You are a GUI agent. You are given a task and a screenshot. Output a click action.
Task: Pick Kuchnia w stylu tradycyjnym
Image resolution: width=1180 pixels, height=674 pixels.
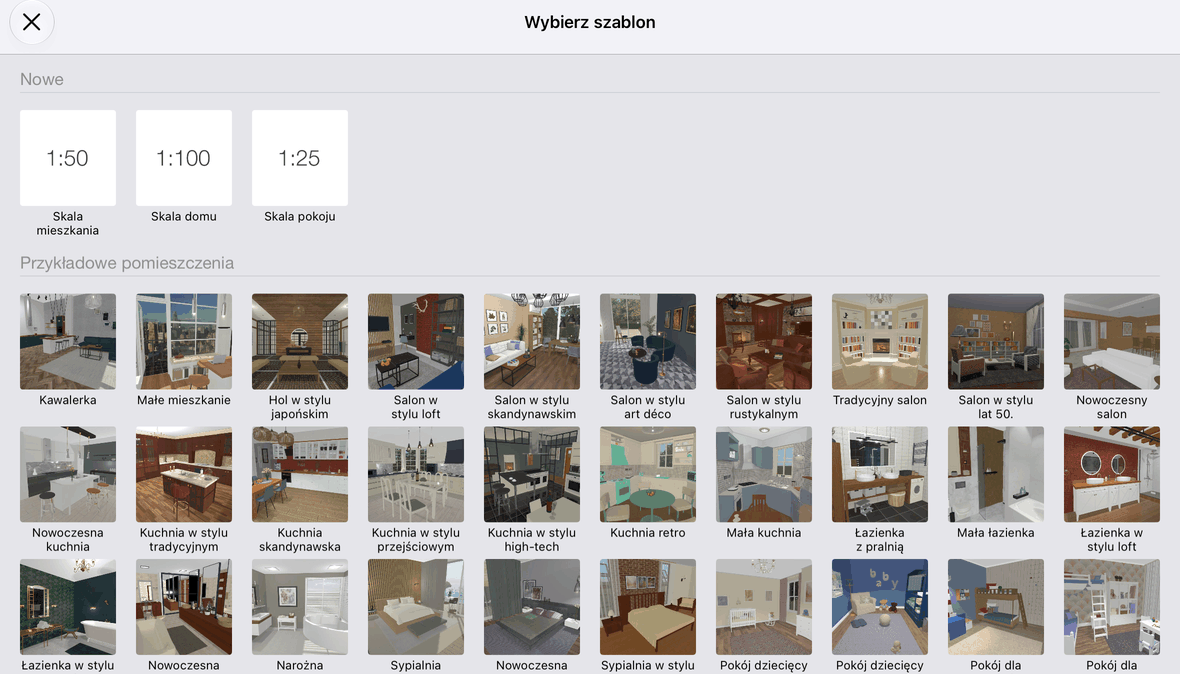184,474
